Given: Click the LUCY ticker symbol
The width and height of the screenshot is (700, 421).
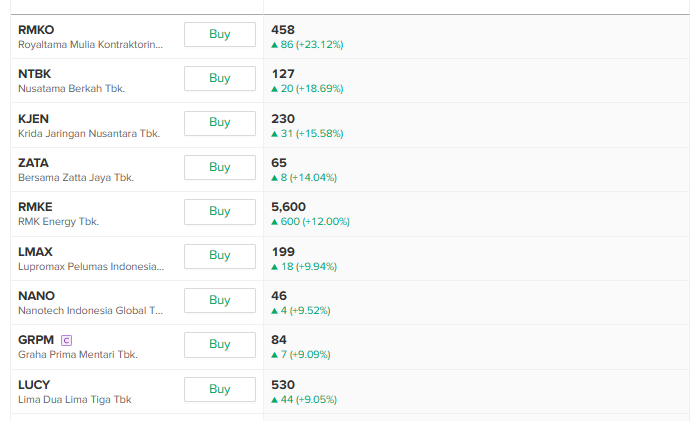Looking at the screenshot, I should click(34, 385).
